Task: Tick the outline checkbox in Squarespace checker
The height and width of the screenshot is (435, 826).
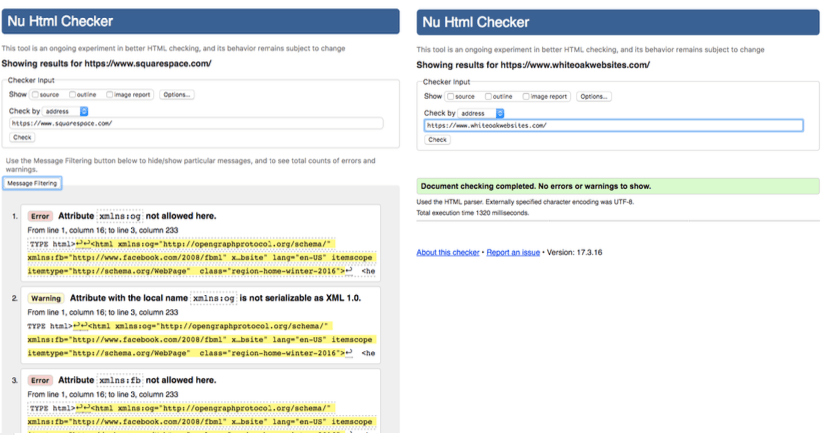Action: pos(72,95)
